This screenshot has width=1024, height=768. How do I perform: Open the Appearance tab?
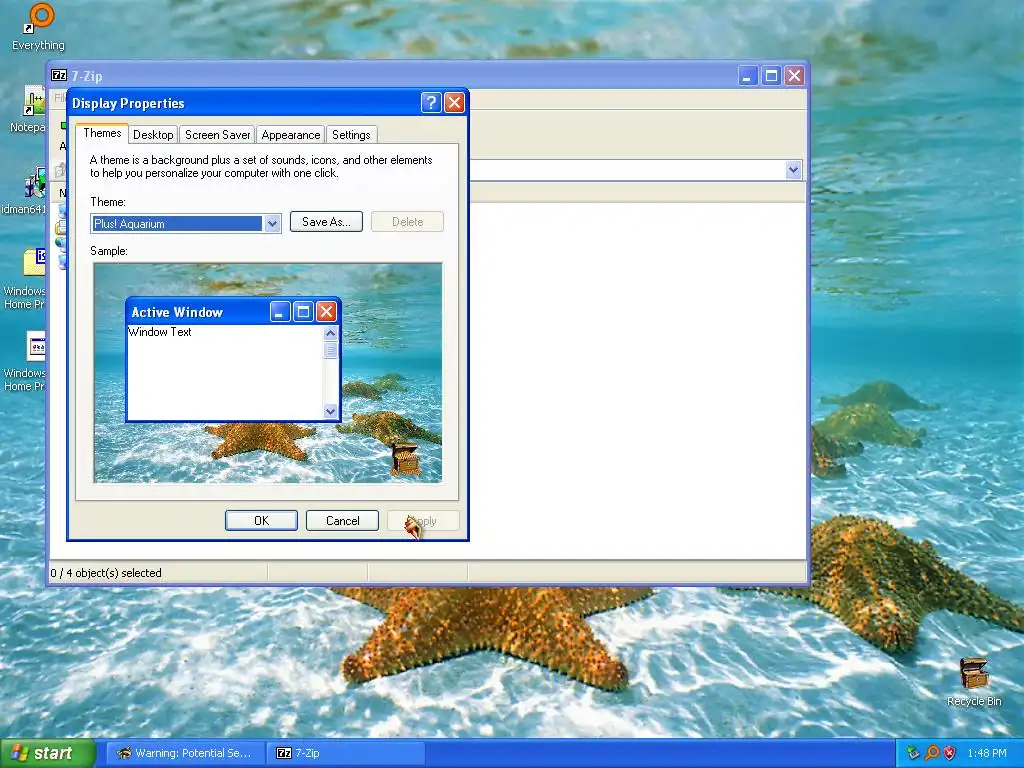291,135
